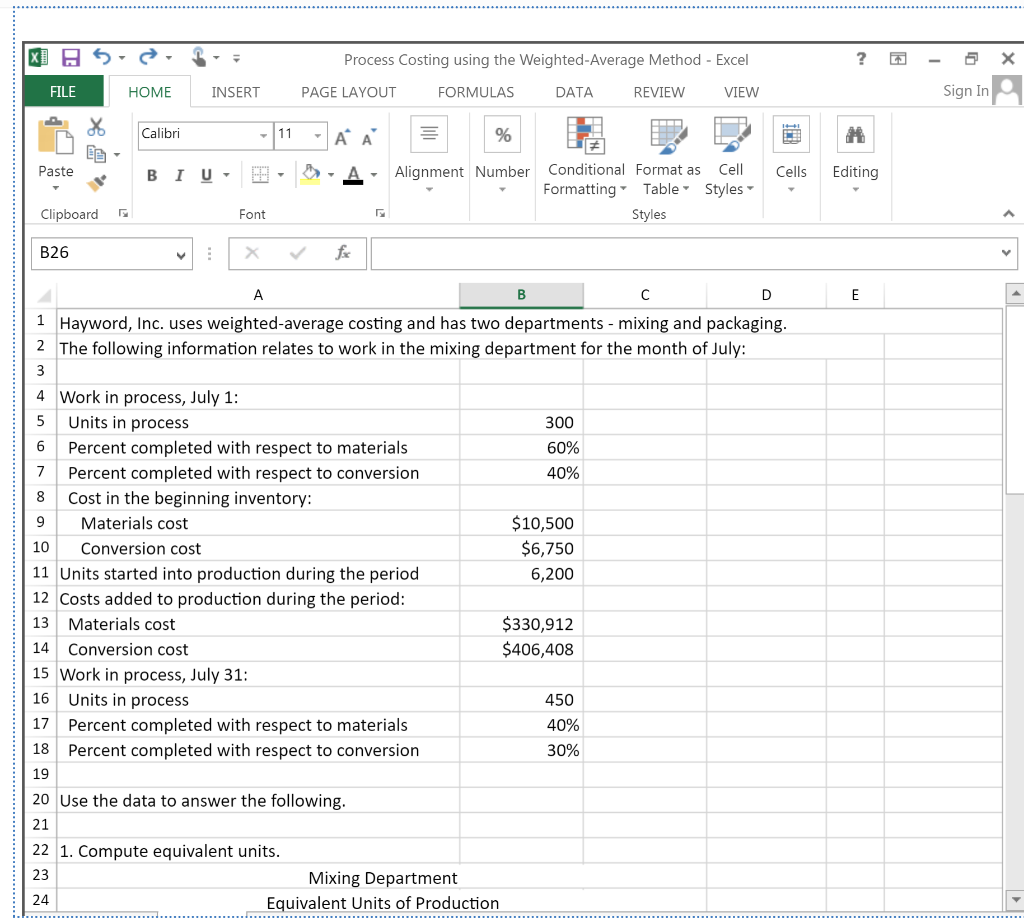This screenshot has height=922, width=1024.
Task: Click the Format as Table icon
Action: click(x=667, y=140)
